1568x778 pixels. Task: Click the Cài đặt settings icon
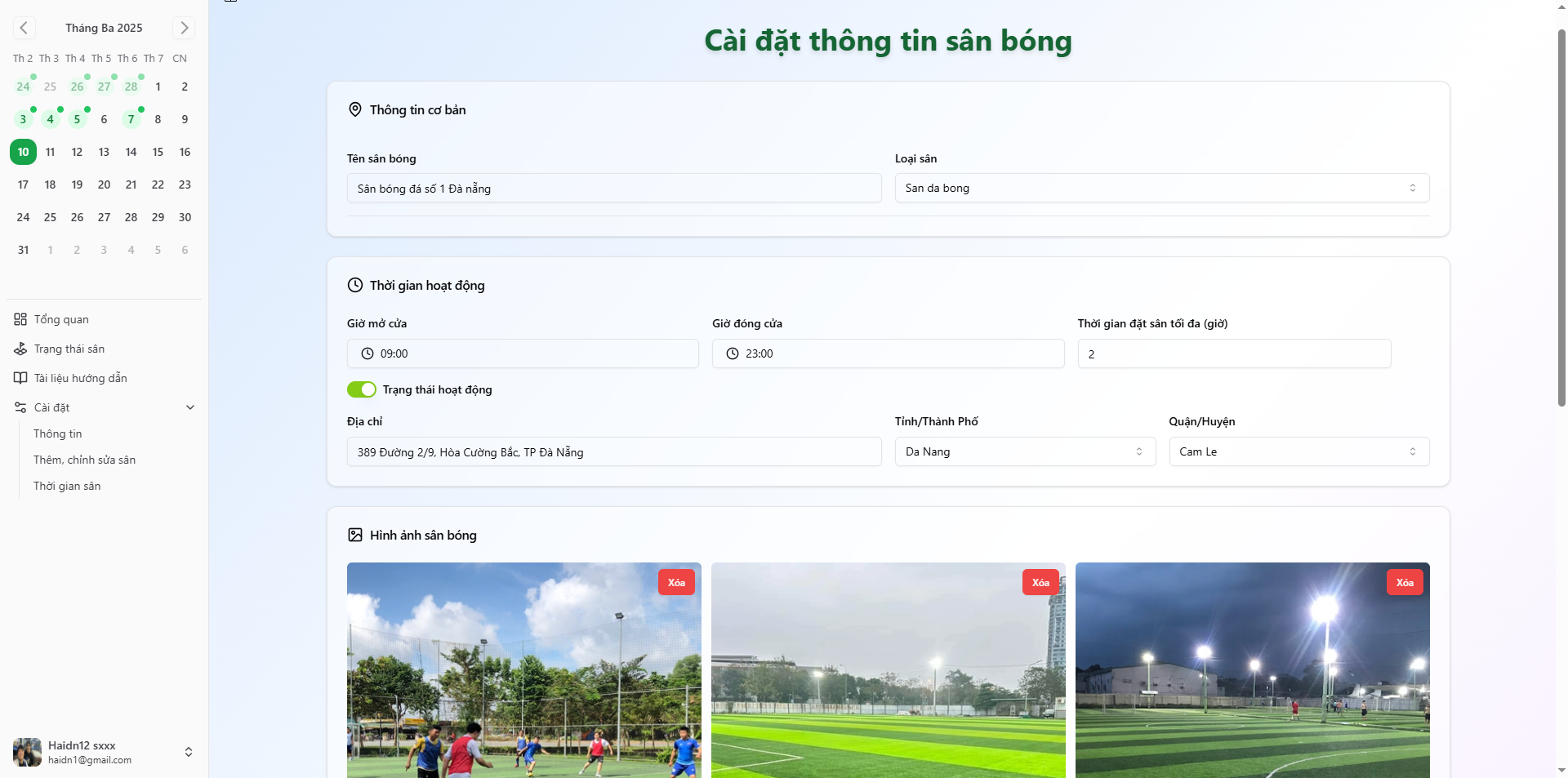click(x=20, y=407)
